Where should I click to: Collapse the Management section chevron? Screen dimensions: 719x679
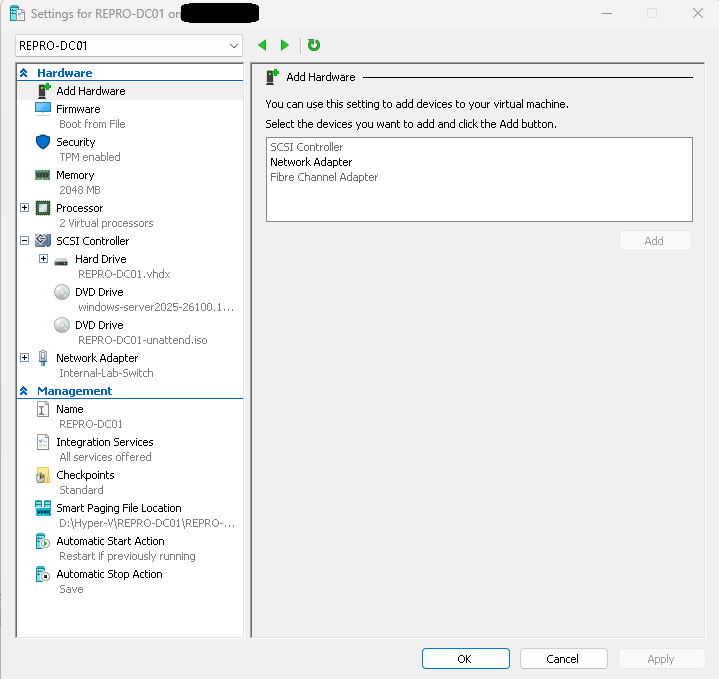[24, 391]
